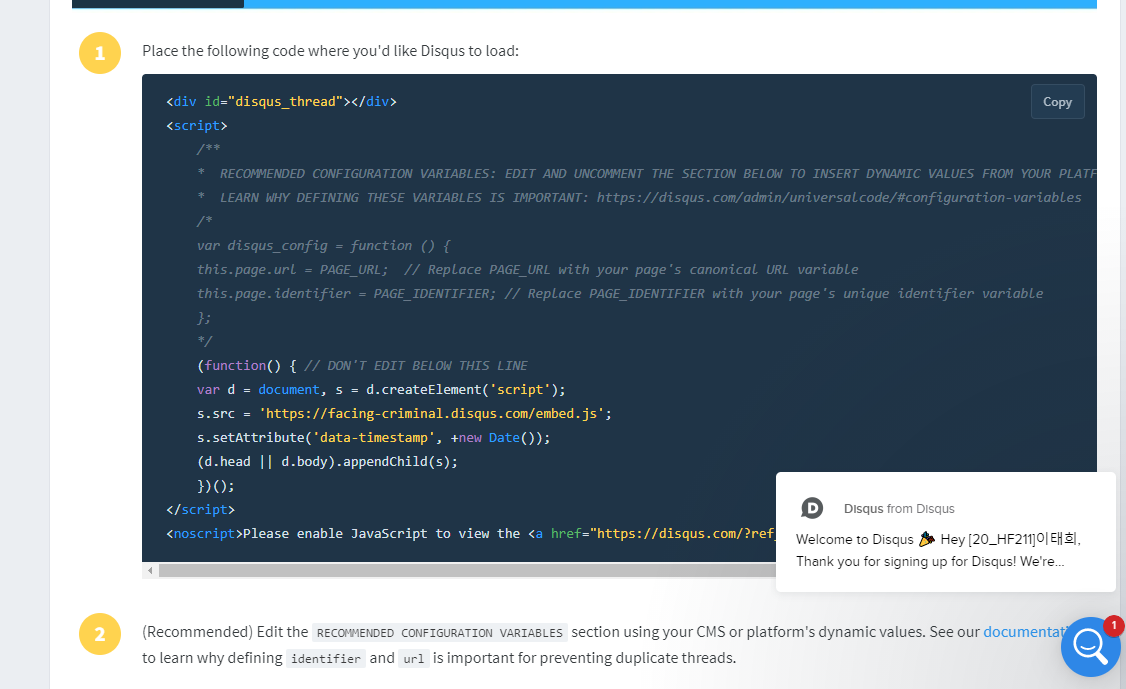
Task: Open the Welcome to Disqus message popup
Action: (x=945, y=532)
